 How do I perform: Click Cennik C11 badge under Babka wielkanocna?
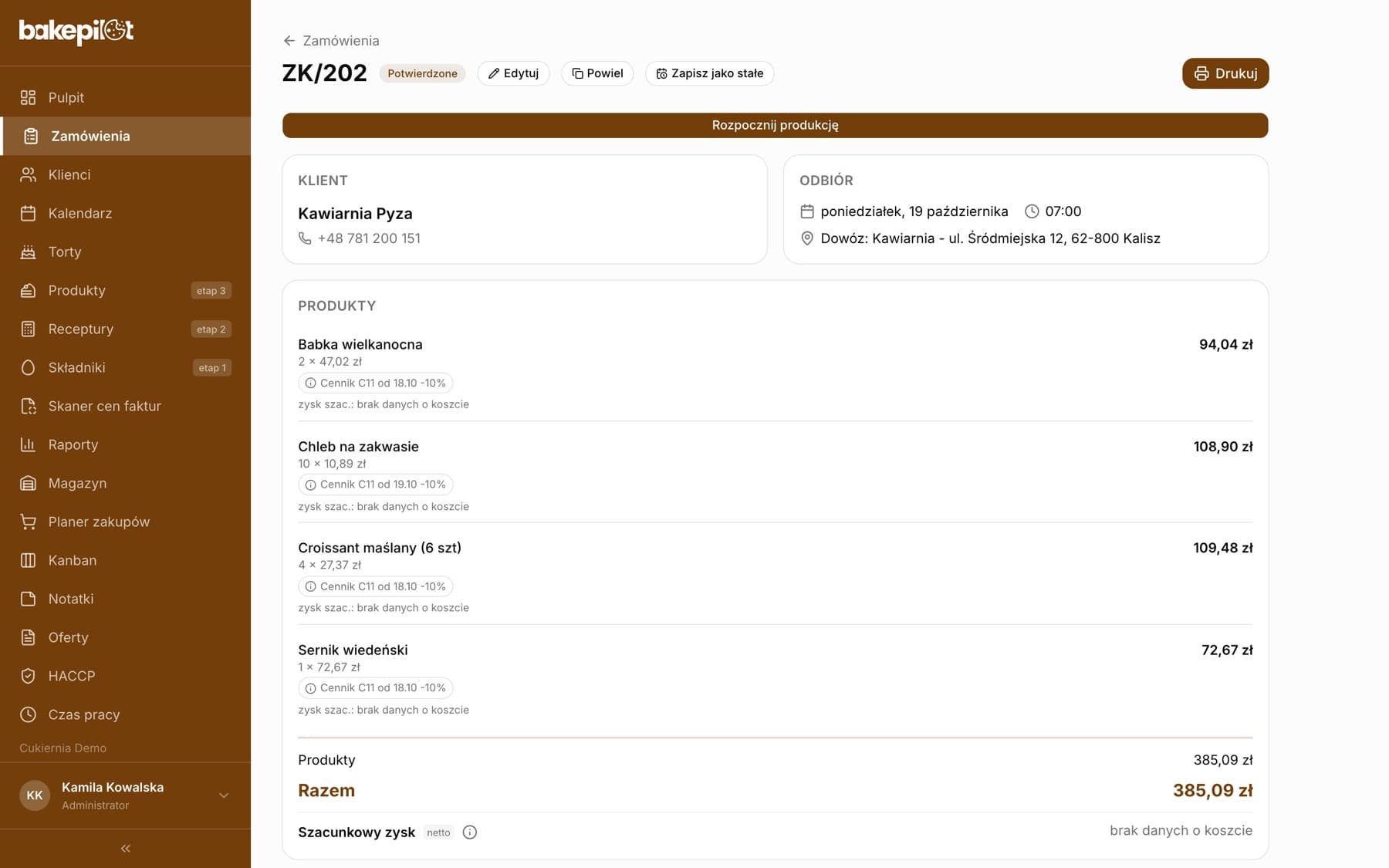(x=375, y=383)
